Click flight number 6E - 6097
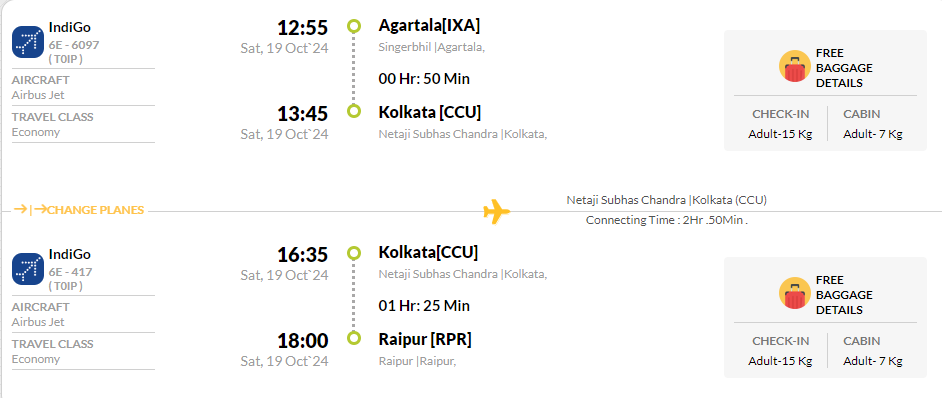 (x=74, y=45)
